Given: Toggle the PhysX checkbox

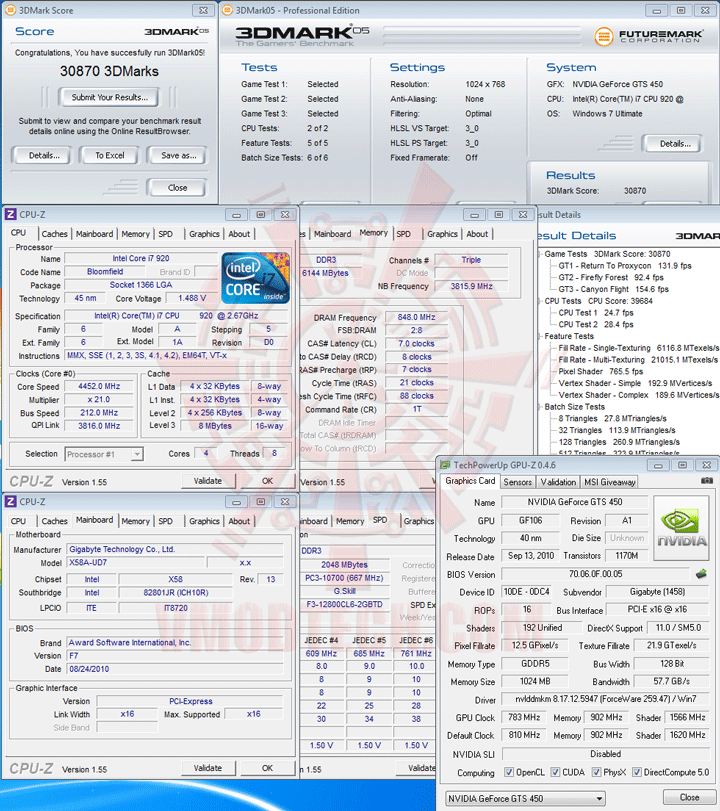Looking at the screenshot, I should point(596,772).
